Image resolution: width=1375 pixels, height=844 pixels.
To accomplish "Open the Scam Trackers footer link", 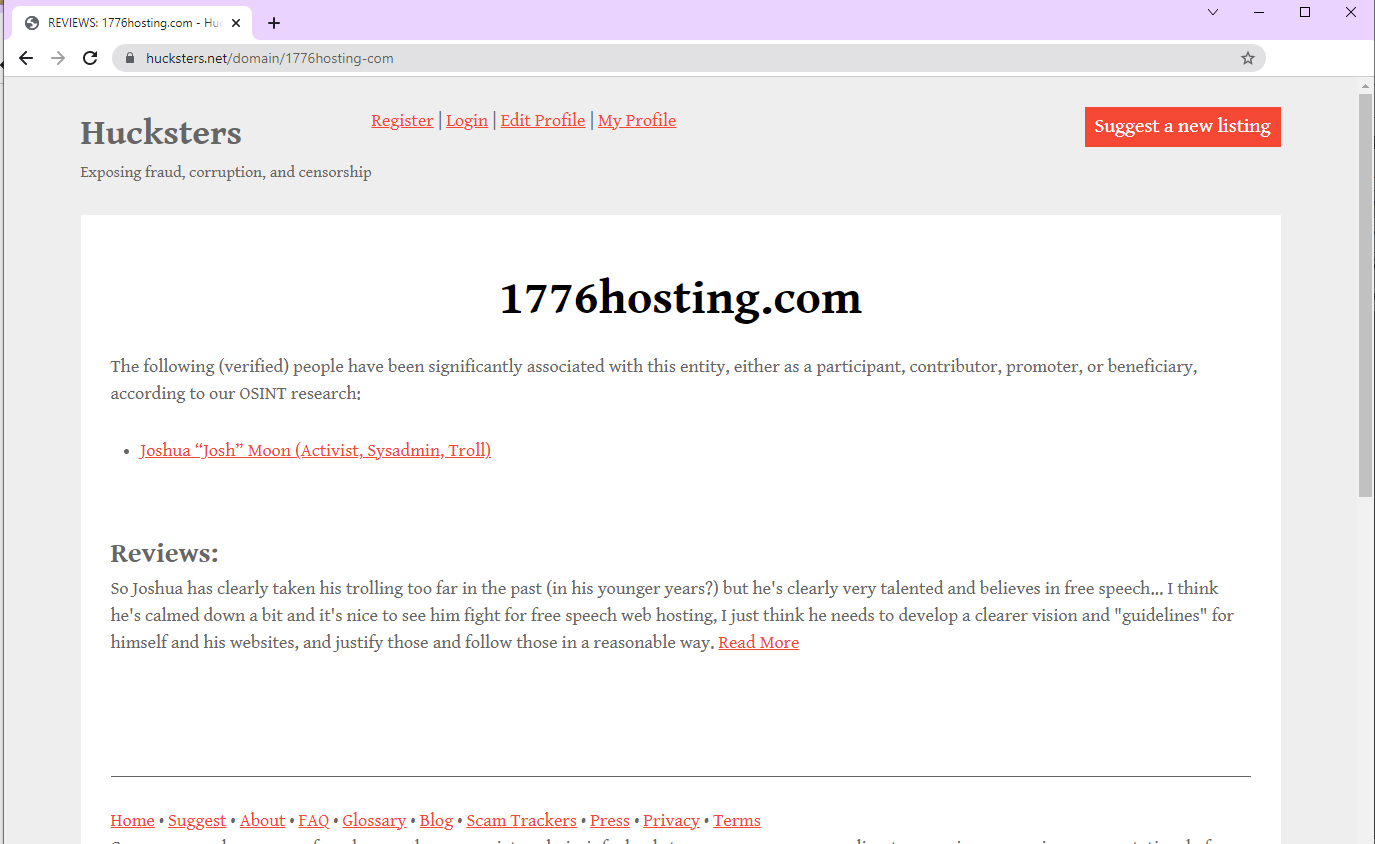I will [x=522, y=820].
